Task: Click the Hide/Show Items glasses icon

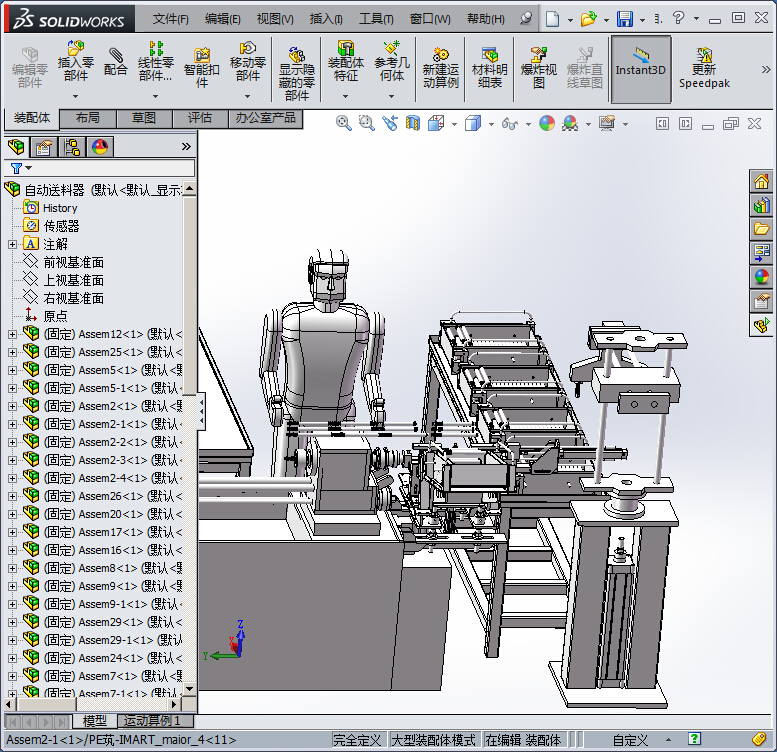Action: [x=510, y=122]
